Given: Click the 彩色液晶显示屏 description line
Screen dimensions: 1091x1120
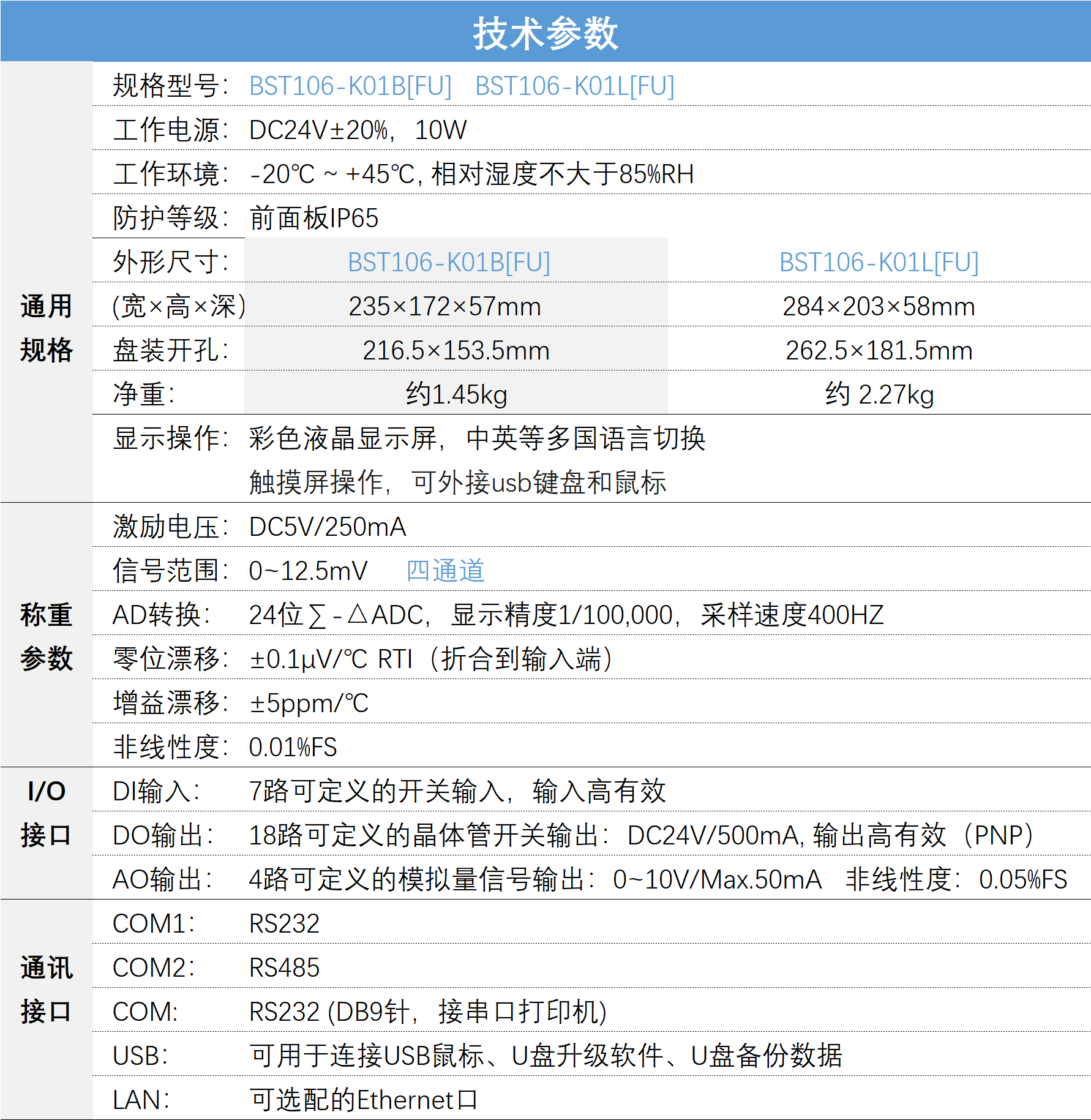Looking at the screenshot, I should click(478, 438).
